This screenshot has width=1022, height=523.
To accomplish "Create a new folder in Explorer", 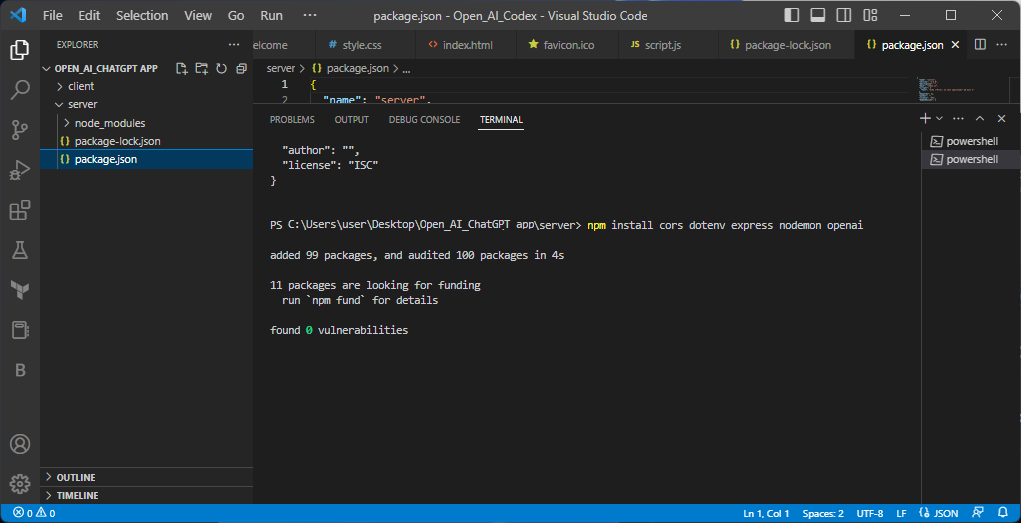I will pyautogui.click(x=201, y=68).
